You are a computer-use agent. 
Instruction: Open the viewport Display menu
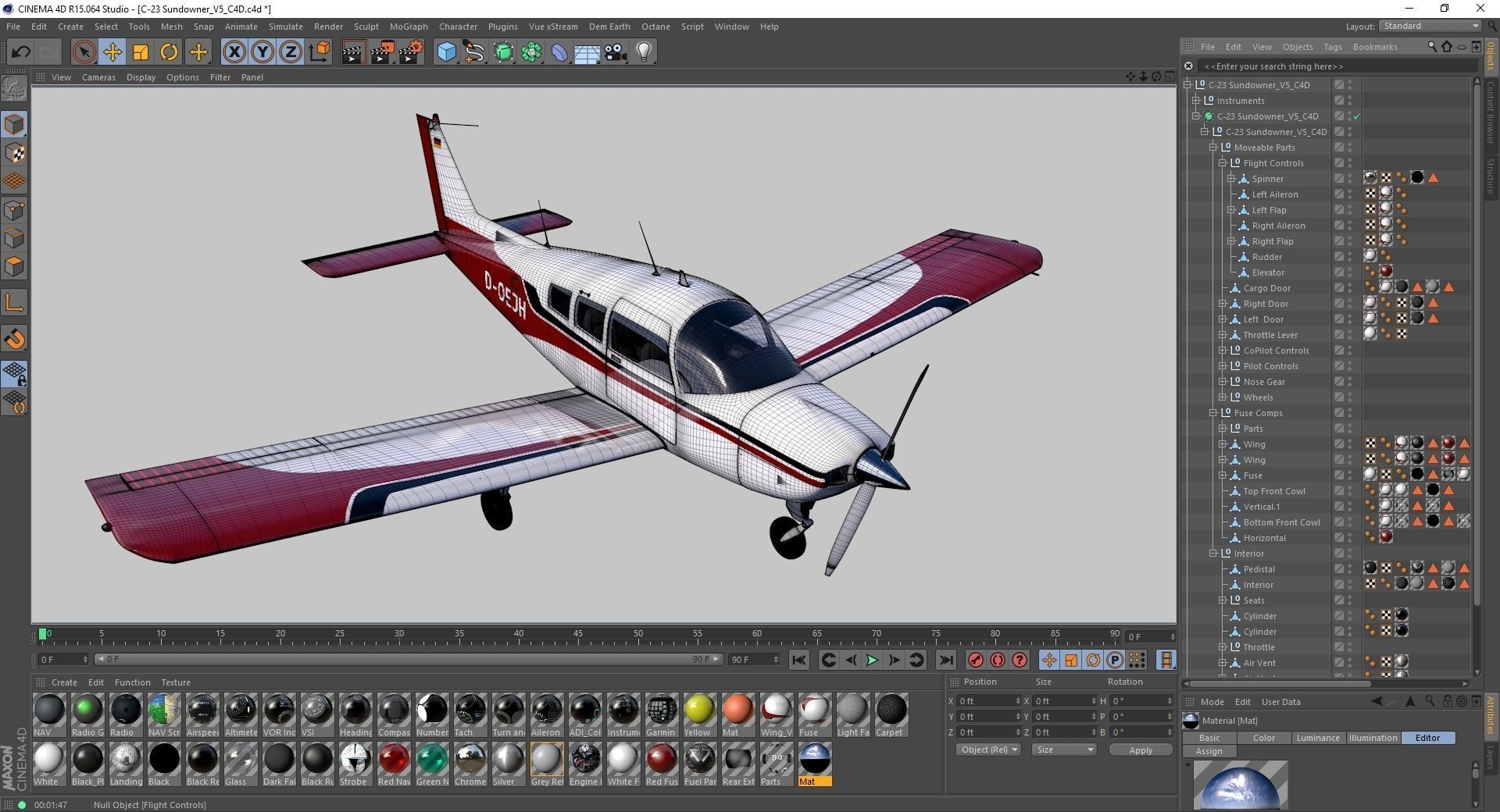tap(141, 77)
